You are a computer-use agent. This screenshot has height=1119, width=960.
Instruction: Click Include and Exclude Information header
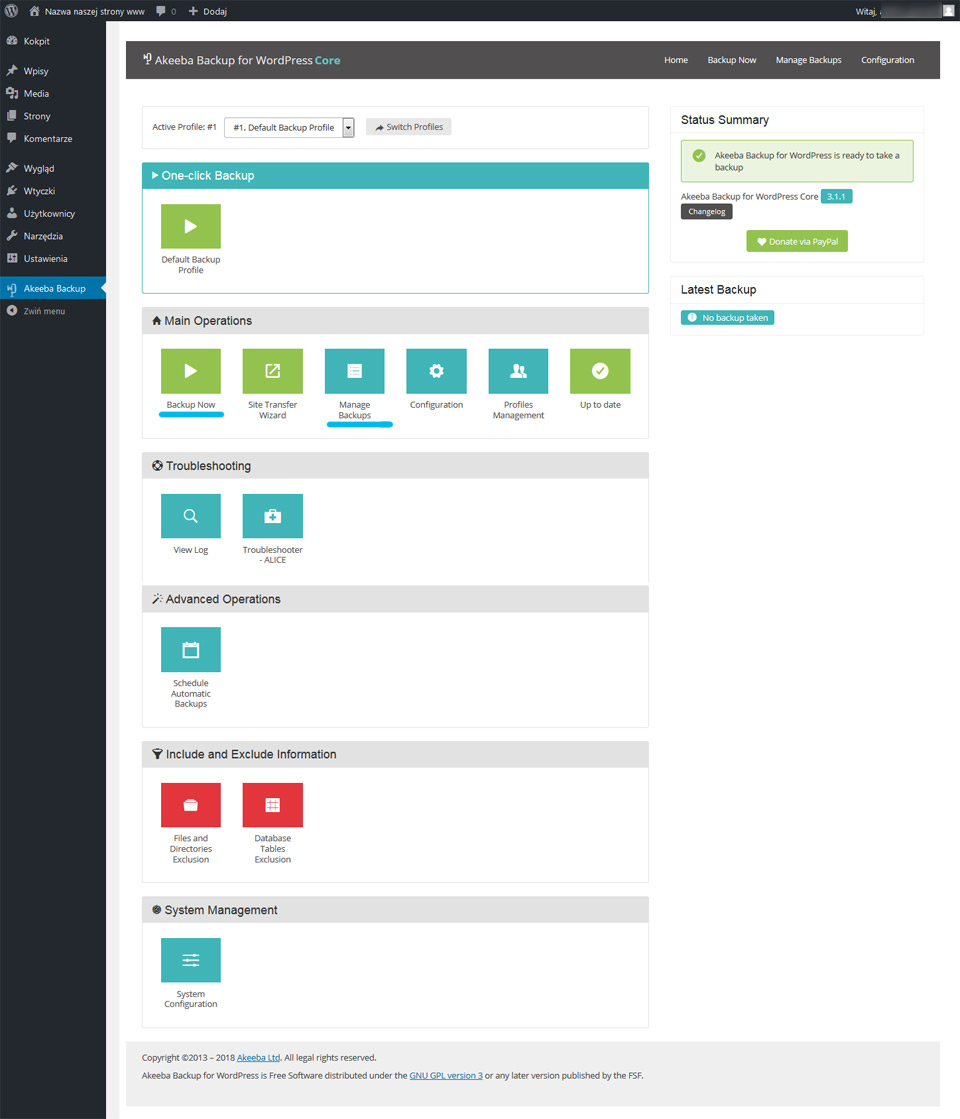point(395,754)
